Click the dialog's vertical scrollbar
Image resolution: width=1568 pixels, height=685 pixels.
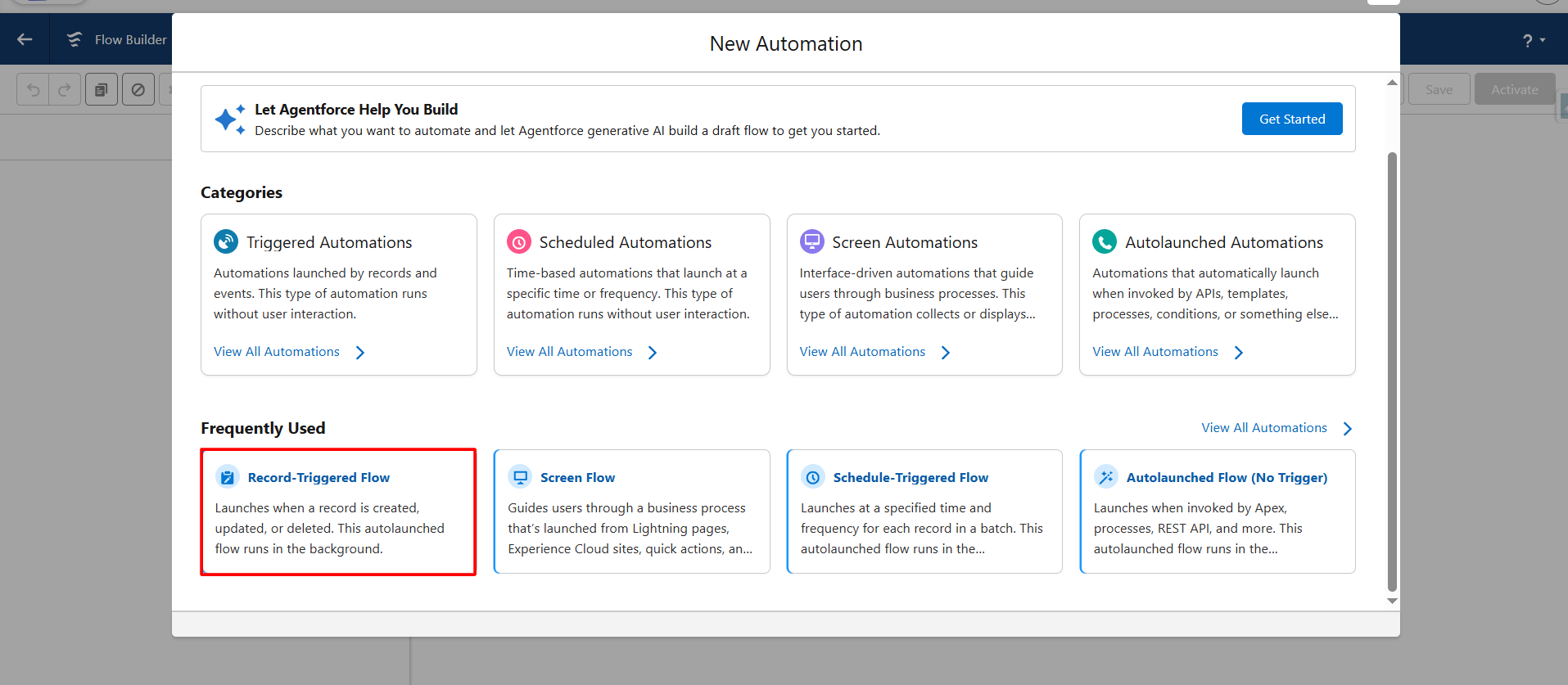point(1392,368)
